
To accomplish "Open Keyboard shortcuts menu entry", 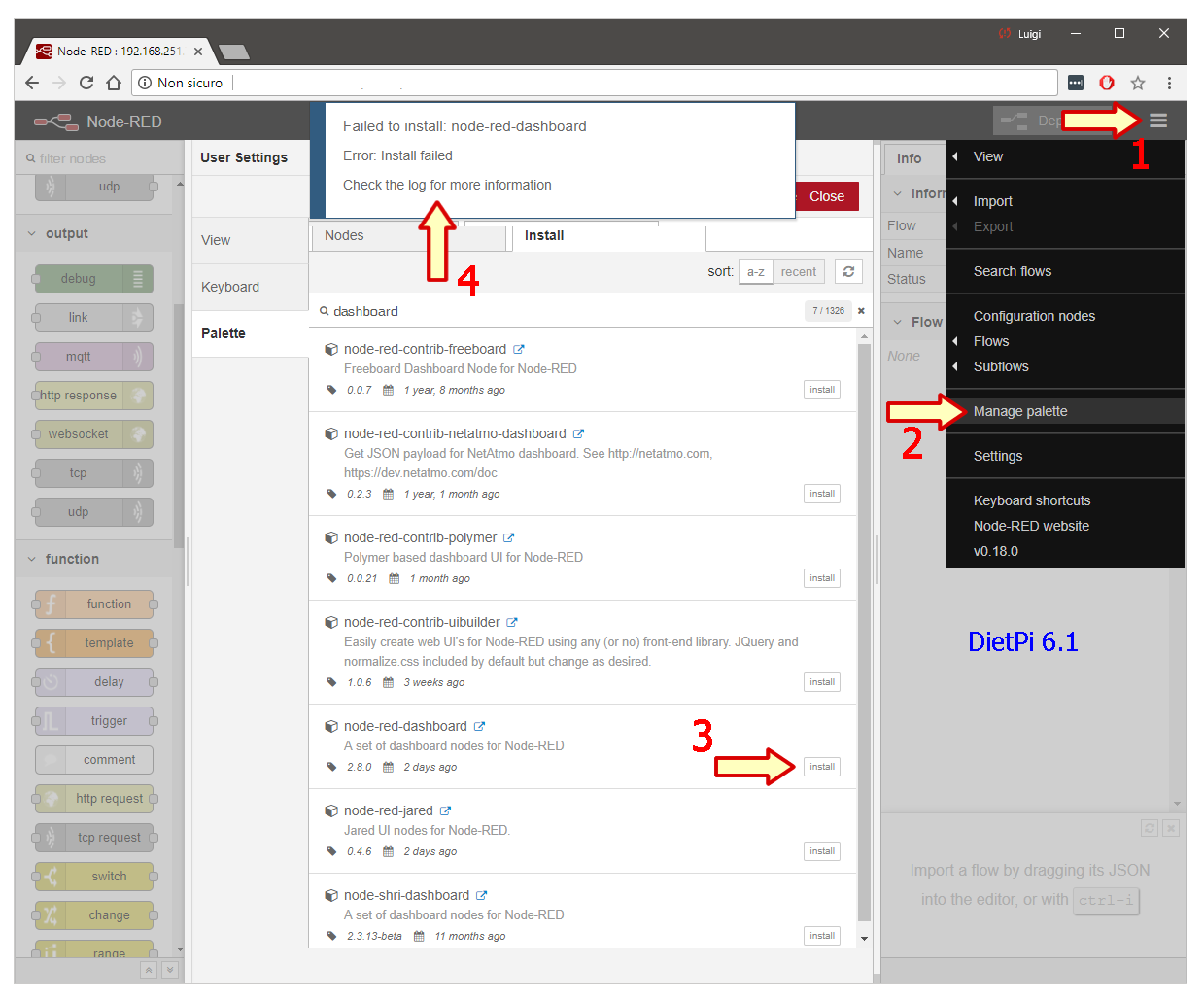I will (1064, 500).
